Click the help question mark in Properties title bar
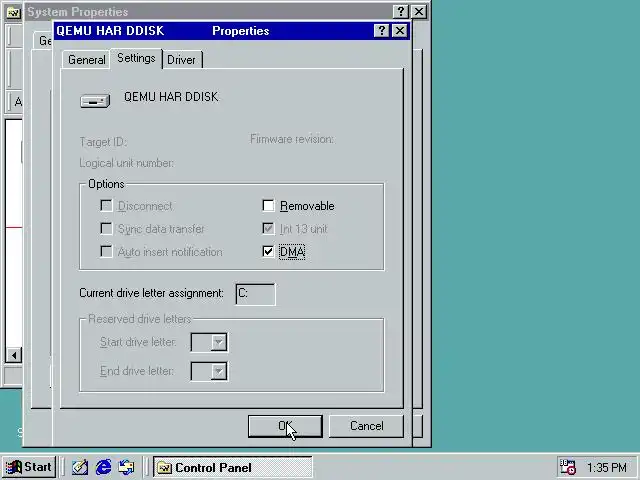This screenshot has height=480, width=640. pos(381,31)
